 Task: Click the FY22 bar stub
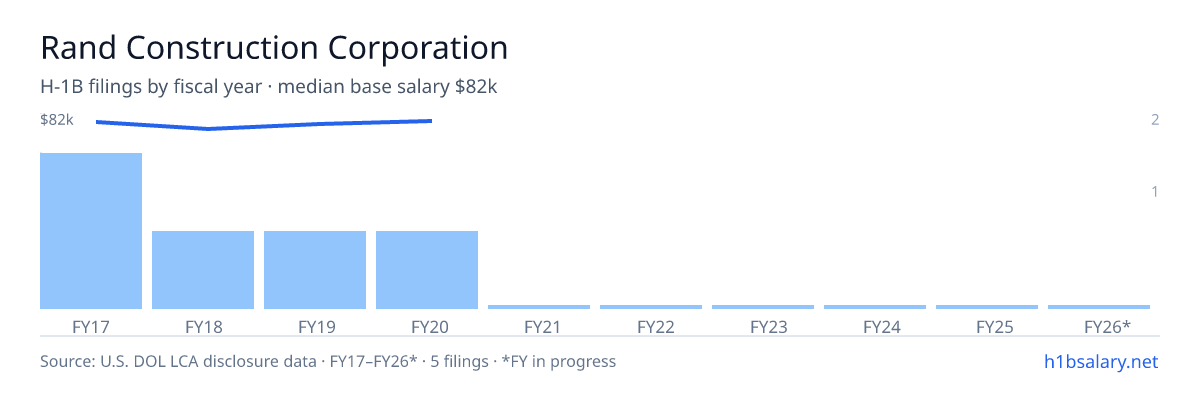(651, 307)
